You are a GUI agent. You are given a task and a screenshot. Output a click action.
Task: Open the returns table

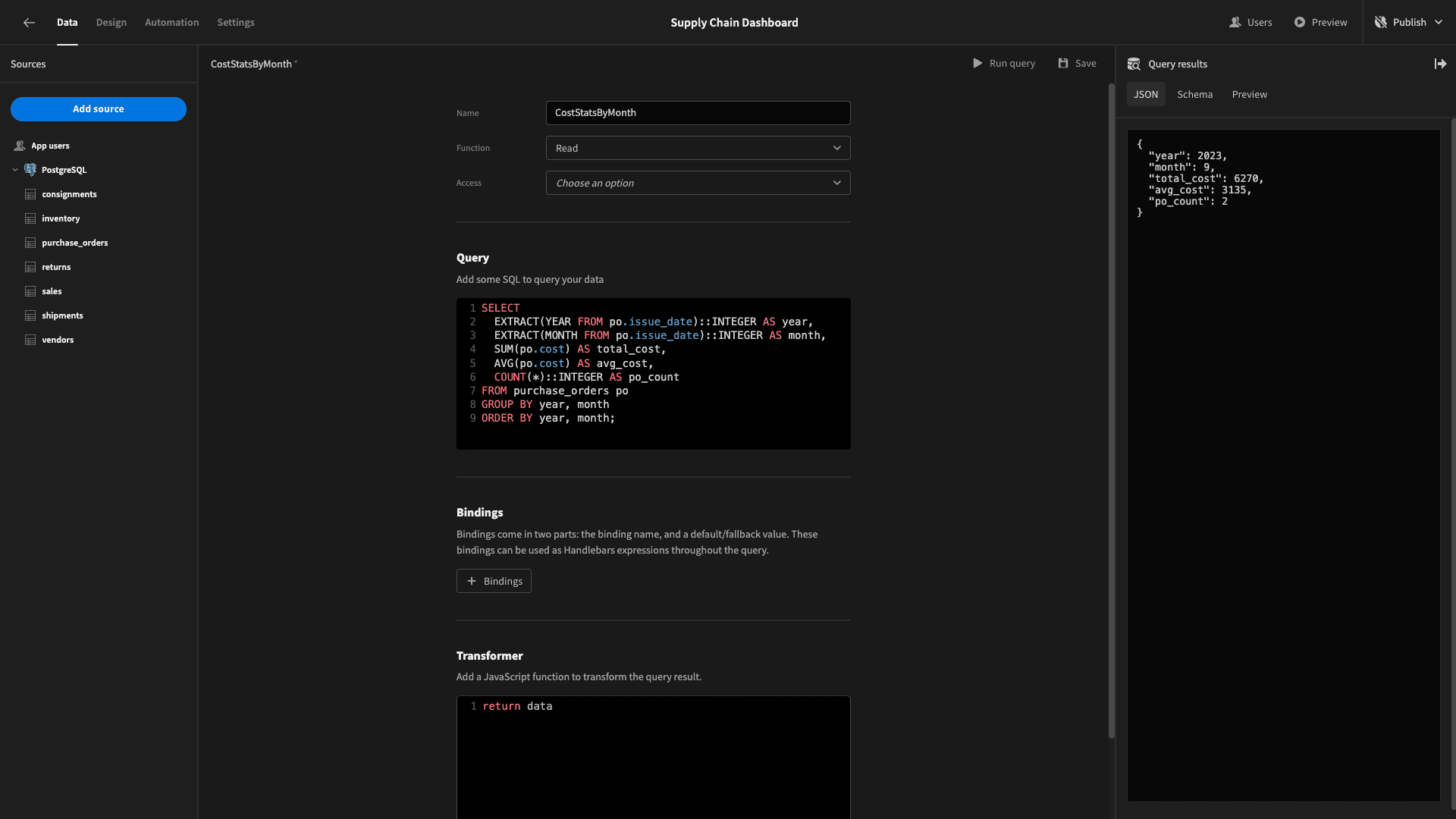tap(56, 268)
